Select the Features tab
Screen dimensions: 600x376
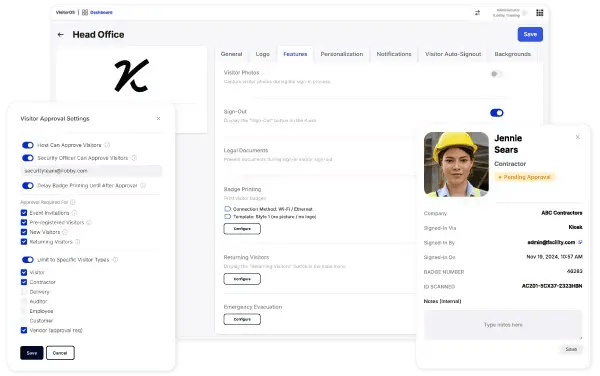295,54
